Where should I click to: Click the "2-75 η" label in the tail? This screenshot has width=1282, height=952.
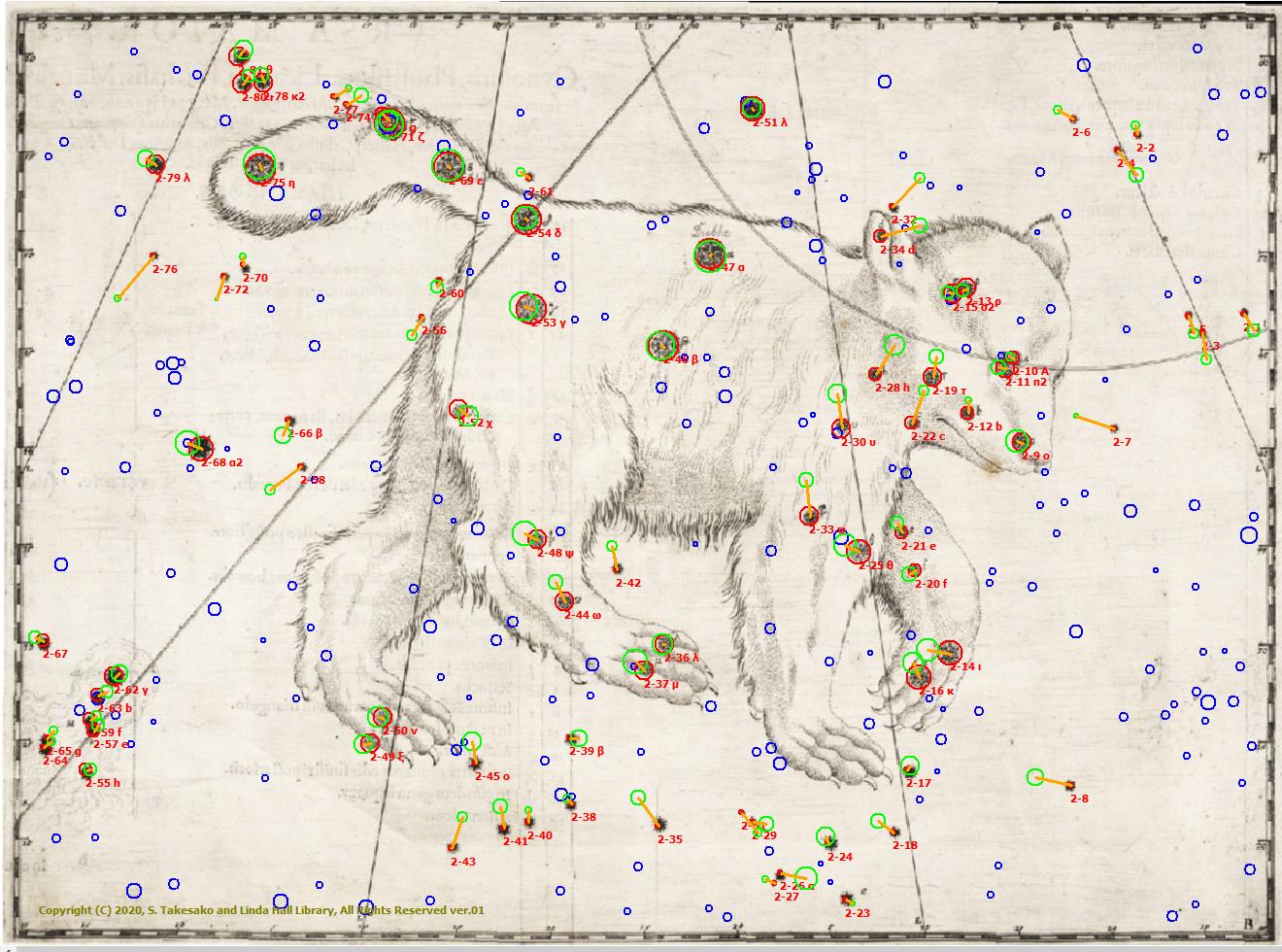pos(277,183)
